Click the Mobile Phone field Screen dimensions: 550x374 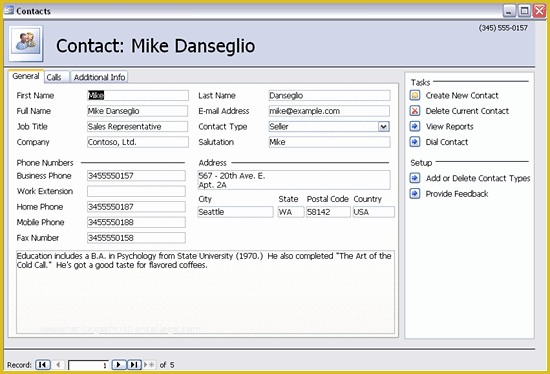point(136,222)
